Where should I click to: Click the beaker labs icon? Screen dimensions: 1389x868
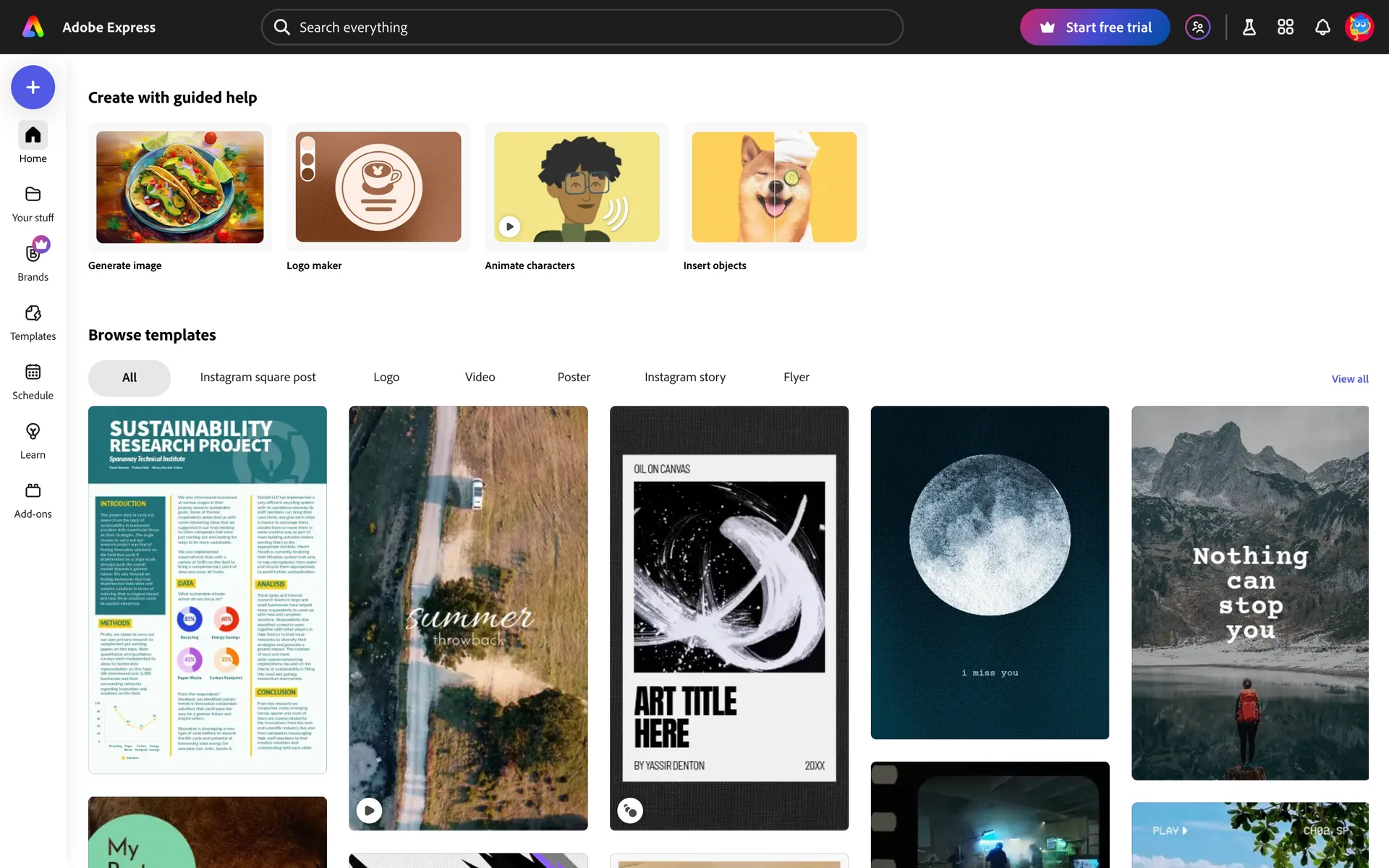point(1249,27)
